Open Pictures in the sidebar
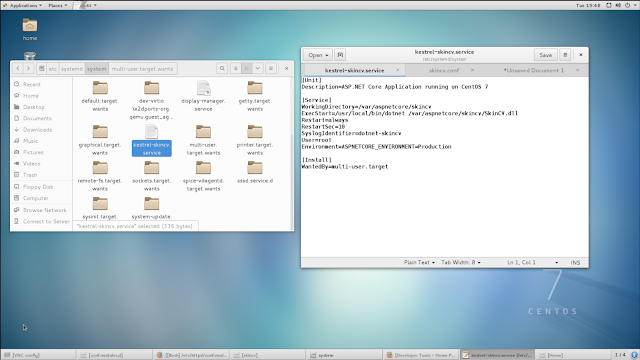This screenshot has height=360, width=640. tap(41, 152)
